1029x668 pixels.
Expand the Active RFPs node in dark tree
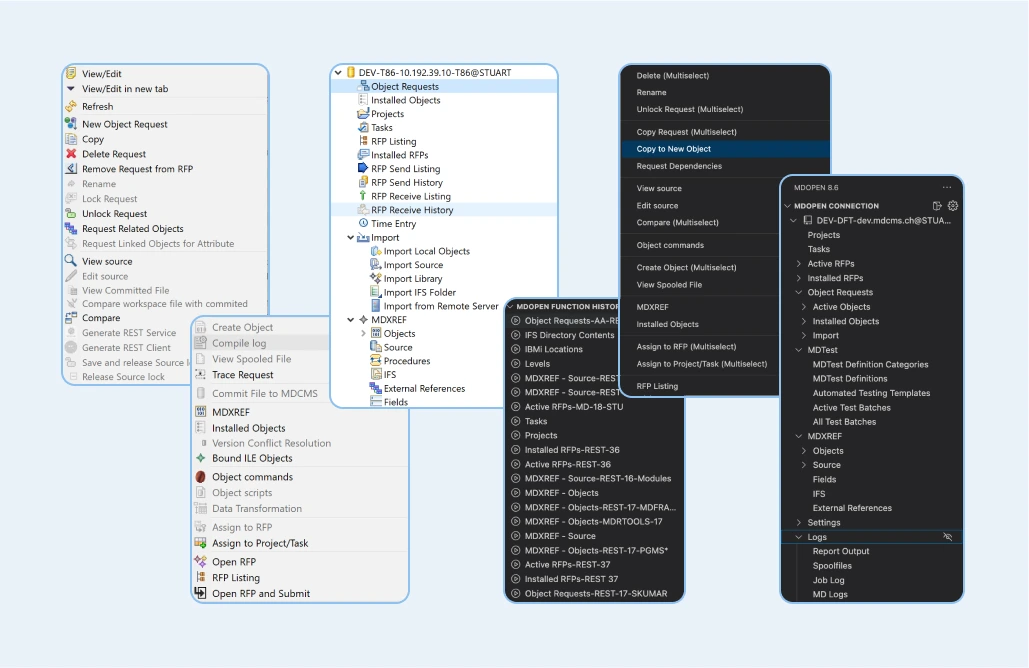(x=798, y=264)
